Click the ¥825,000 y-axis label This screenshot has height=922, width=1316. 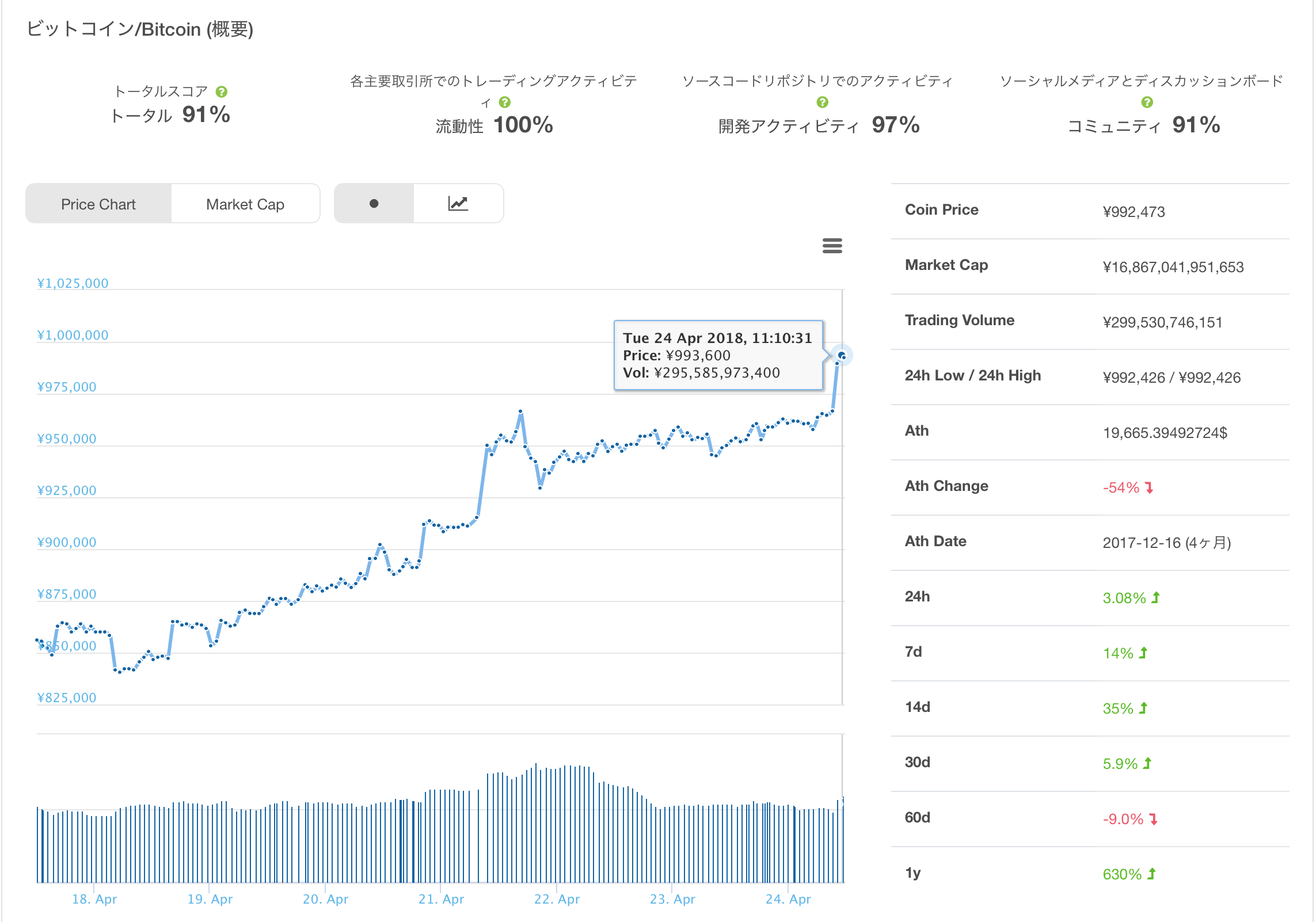pos(67,698)
